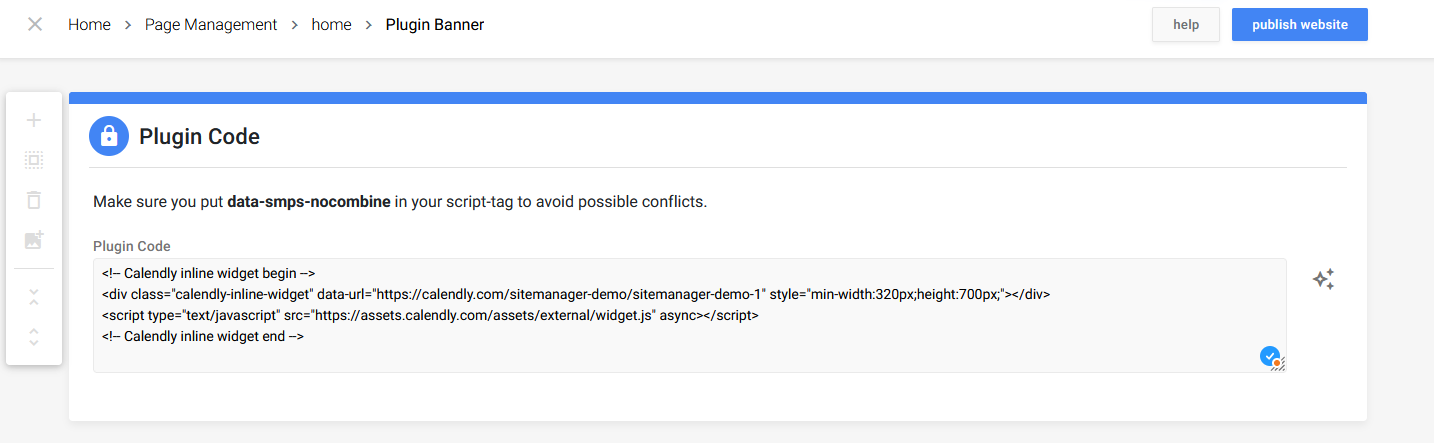Screen dimensions: 1434x443
Task: Click the plus icon in the left sidebar
Action: (34, 120)
